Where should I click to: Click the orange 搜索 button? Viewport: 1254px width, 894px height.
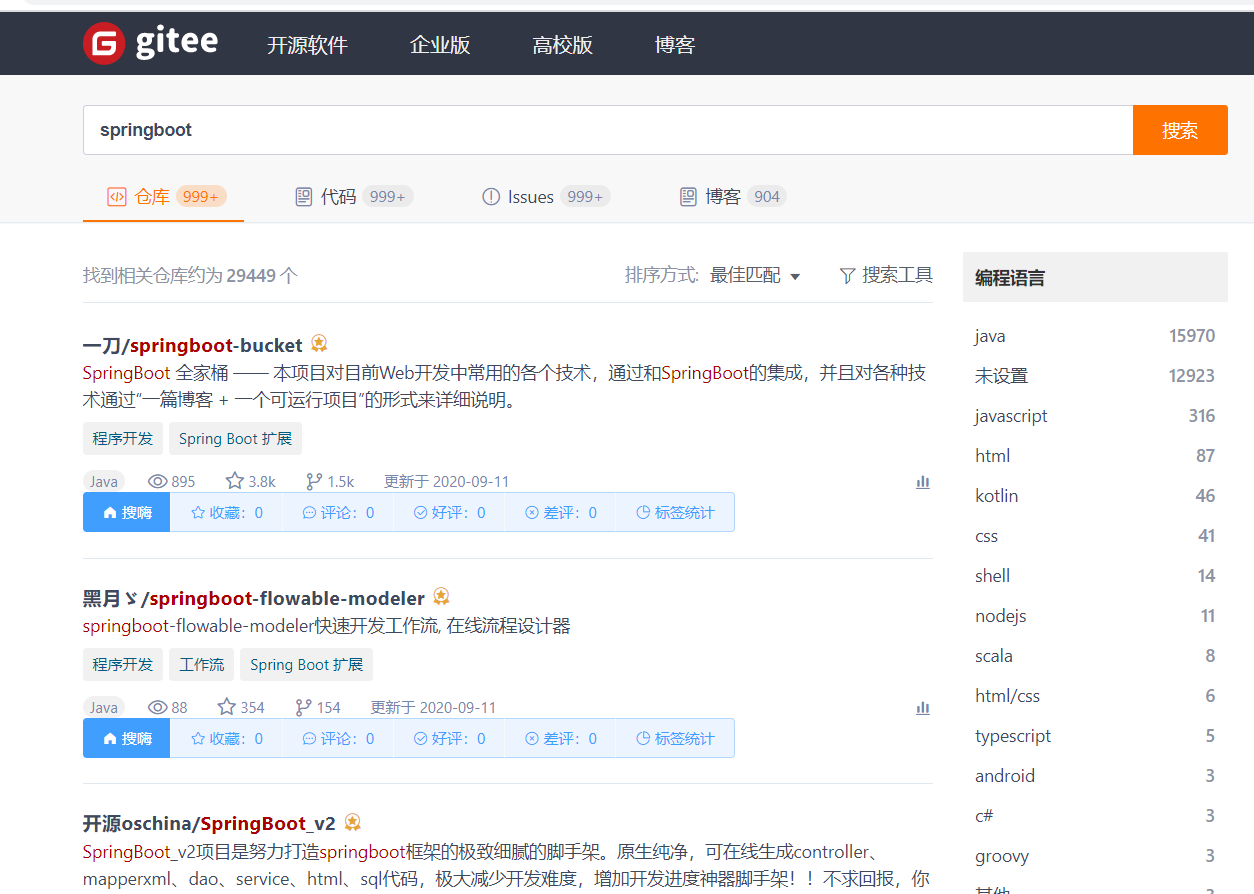point(1180,130)
